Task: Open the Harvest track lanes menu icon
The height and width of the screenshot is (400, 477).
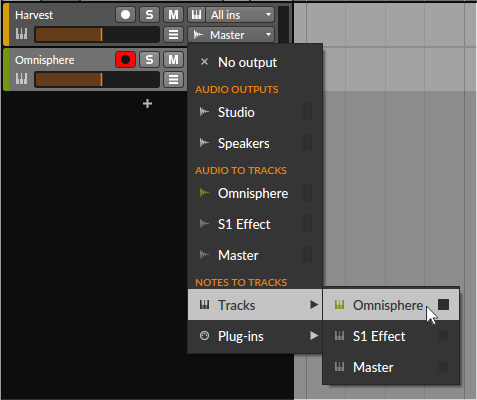Action: click(173, 35)
